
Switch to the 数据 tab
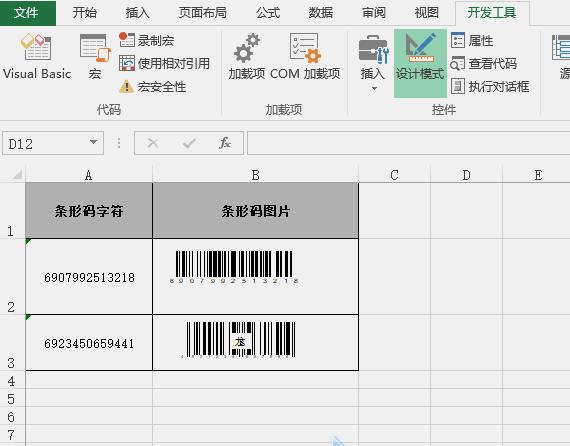coord(321,13)
